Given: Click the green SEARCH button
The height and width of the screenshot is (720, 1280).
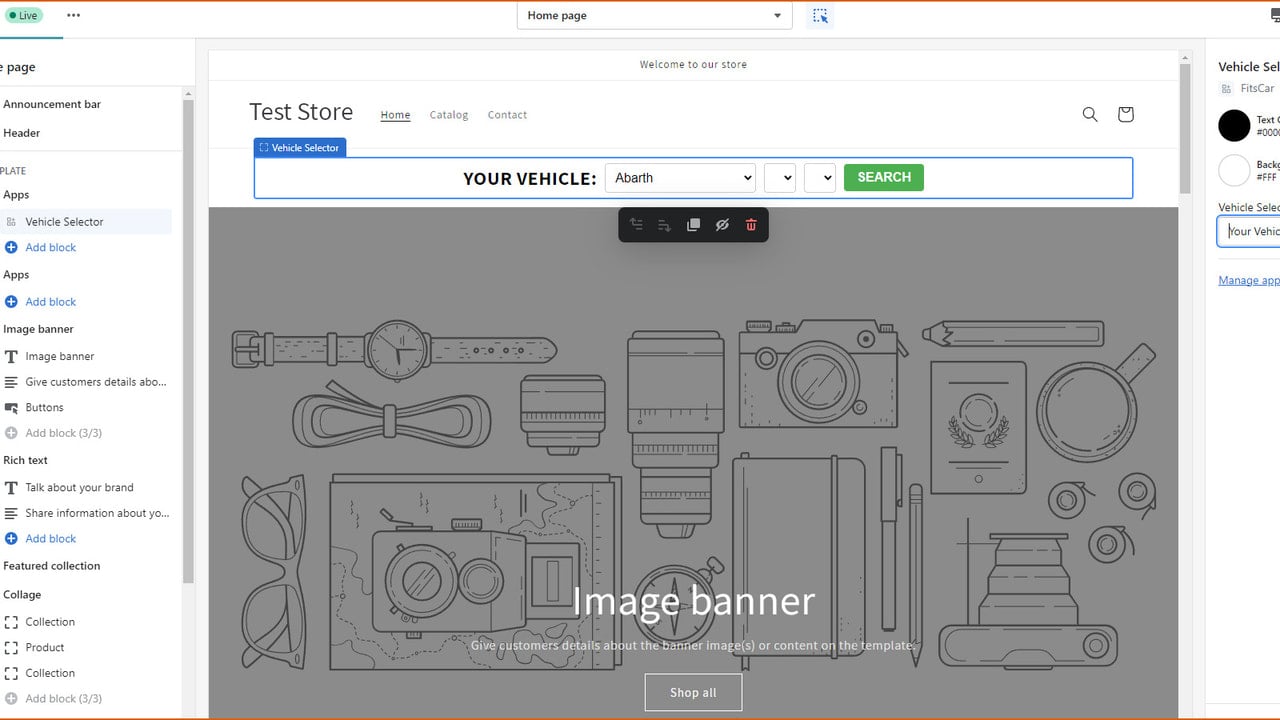Looking at the screenshot, I should click(x=884, y=177).
